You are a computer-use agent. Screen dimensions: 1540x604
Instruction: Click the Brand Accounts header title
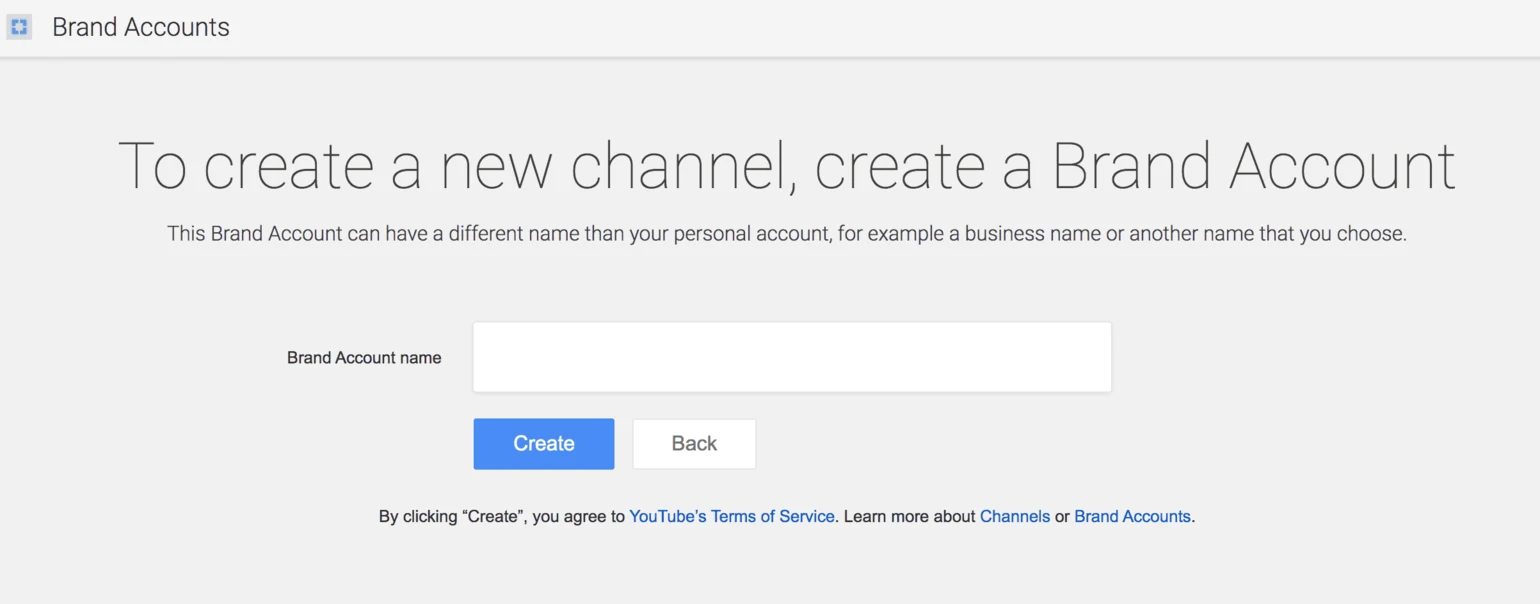pos(141,27)
